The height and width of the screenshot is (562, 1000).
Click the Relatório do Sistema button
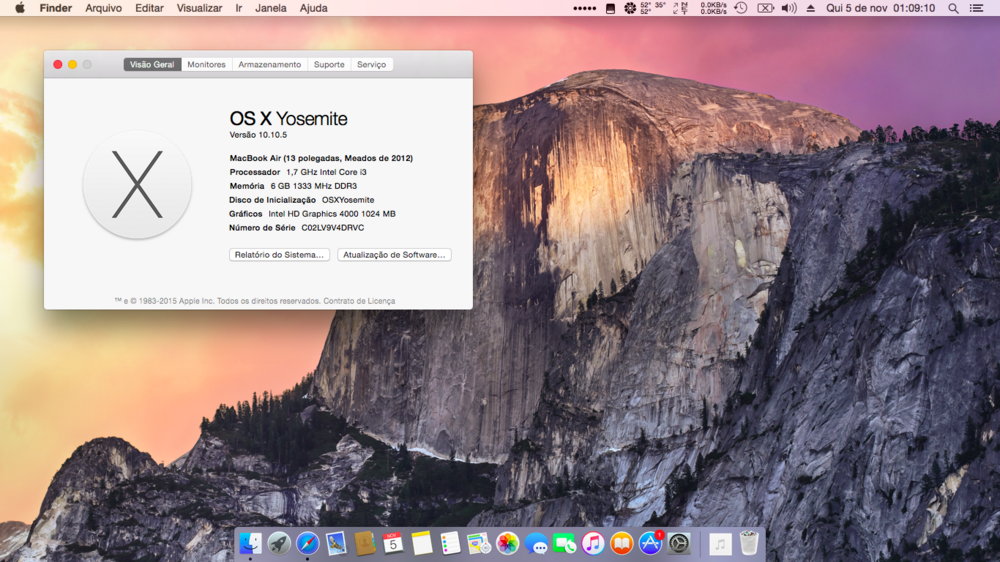[x=279, y=255]
